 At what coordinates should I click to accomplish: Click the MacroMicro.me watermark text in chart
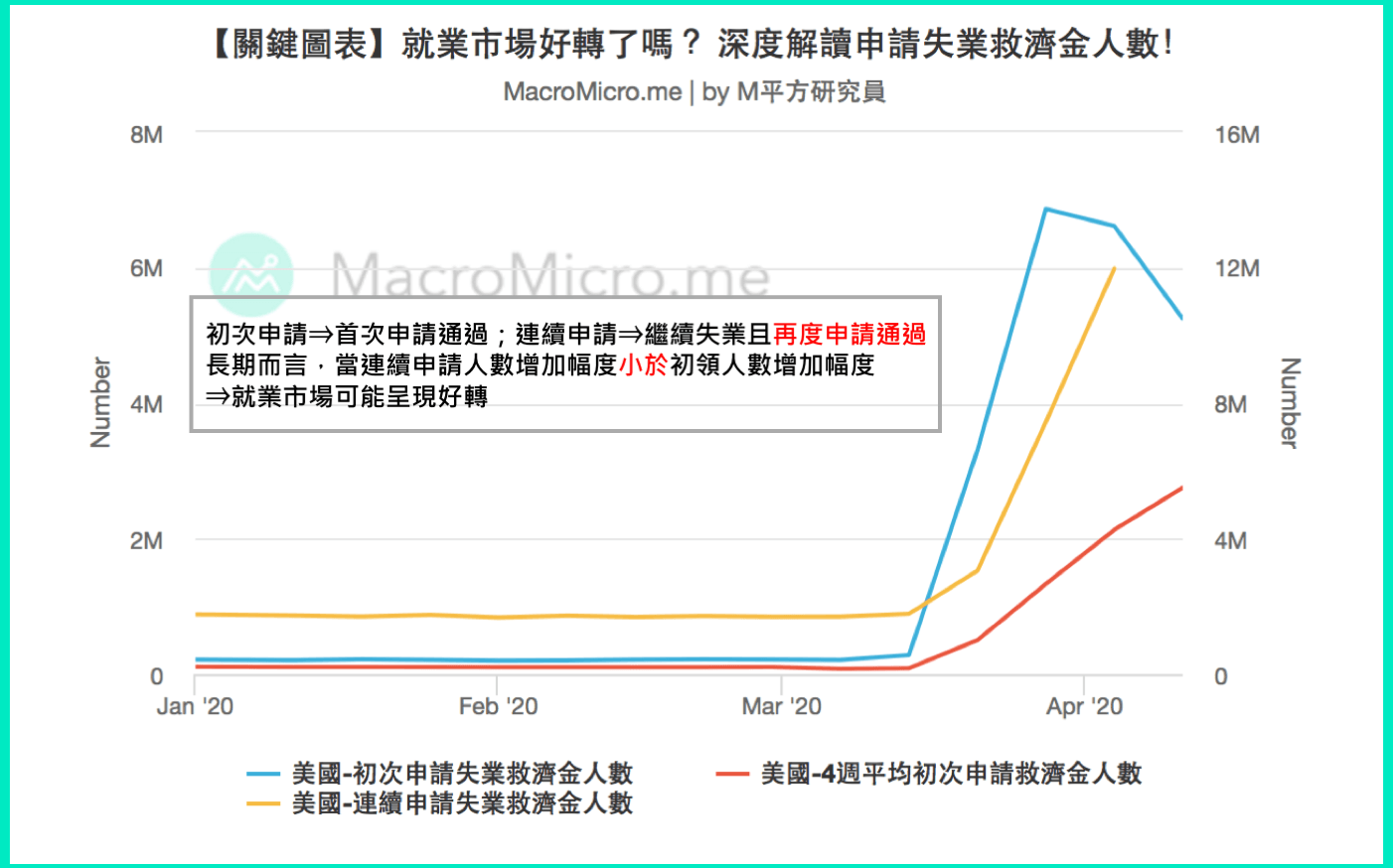[551, 273]
